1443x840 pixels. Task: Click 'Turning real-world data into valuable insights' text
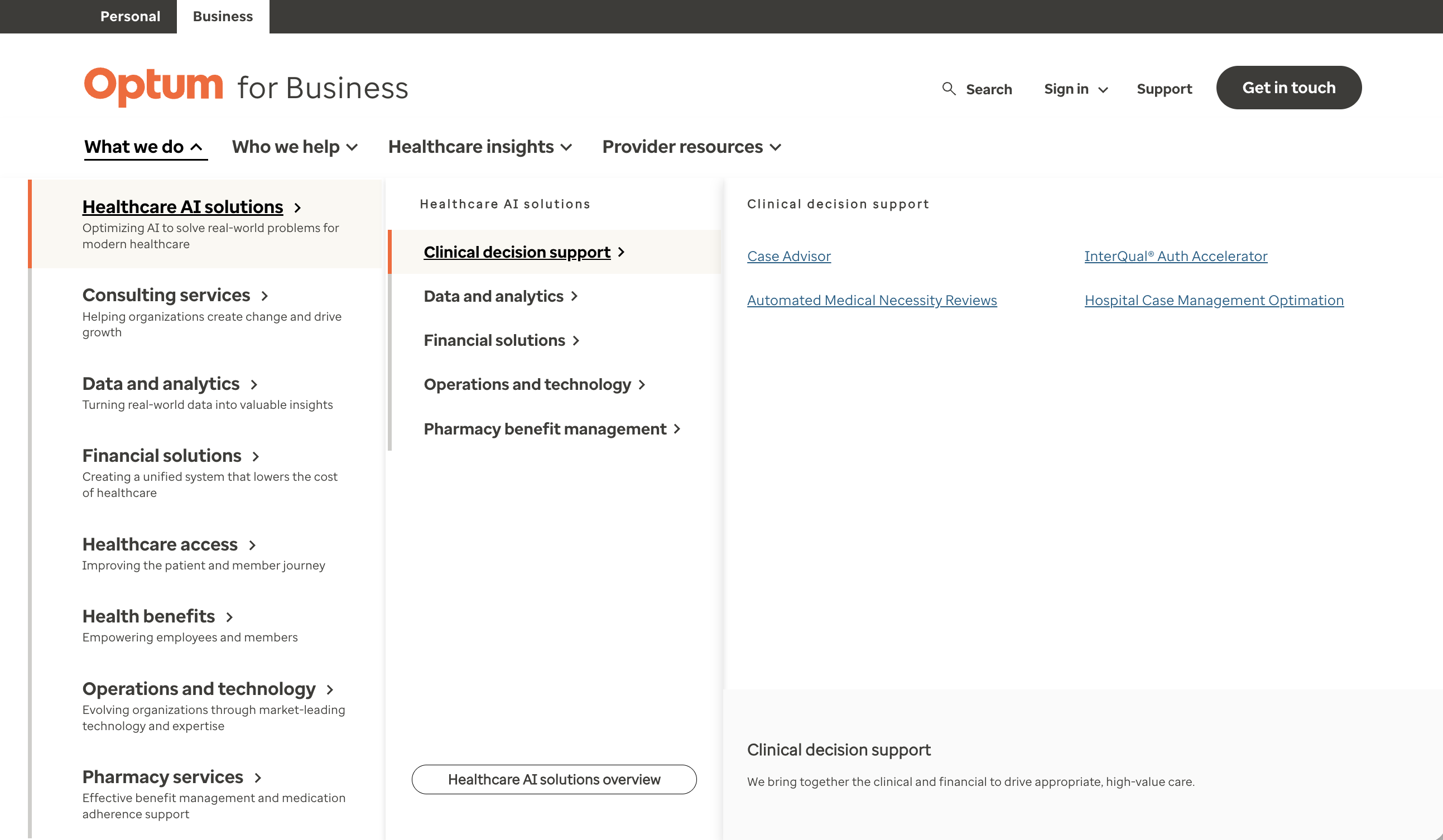pyautogui.click(x=207, y=404)
